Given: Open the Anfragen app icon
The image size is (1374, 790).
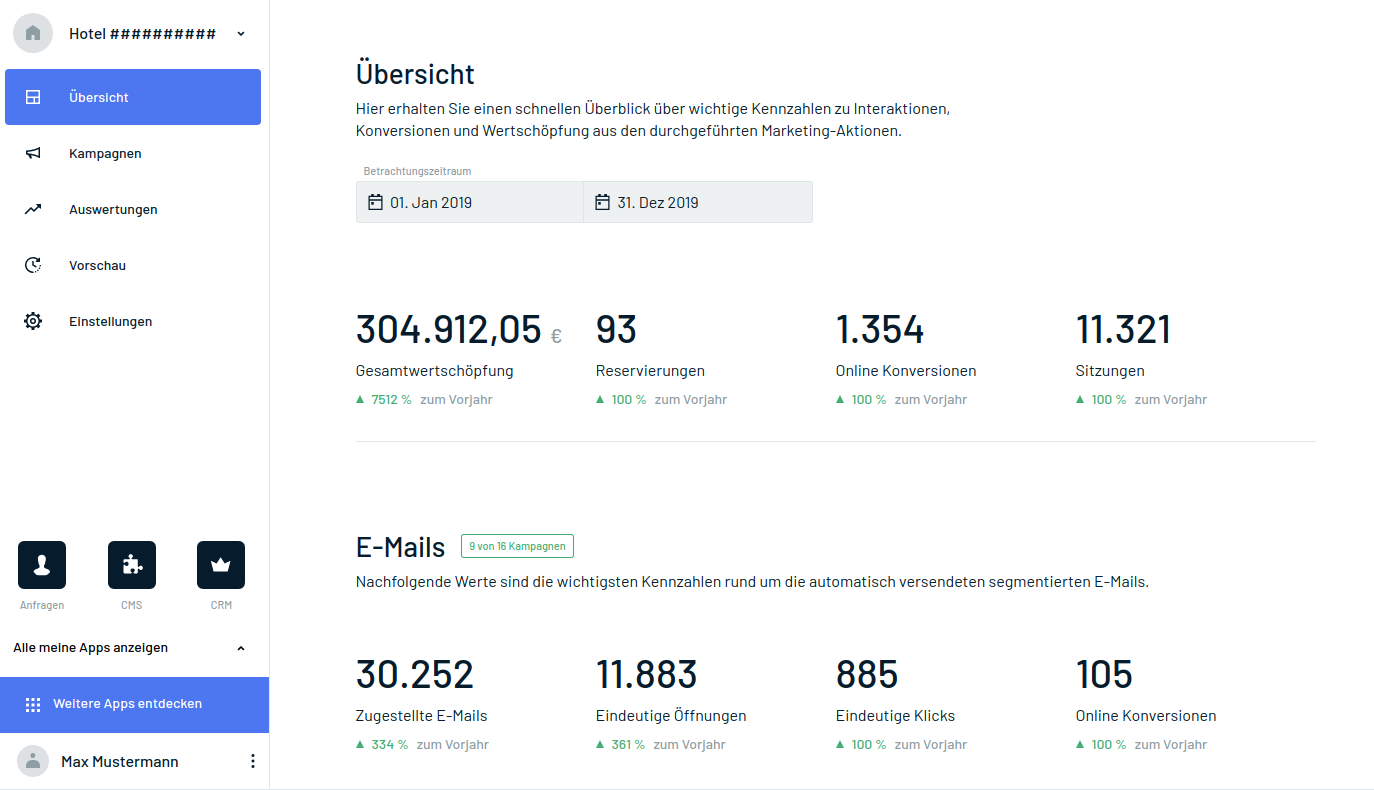Looking at the screenshot, I should click(x=42, y=565).
